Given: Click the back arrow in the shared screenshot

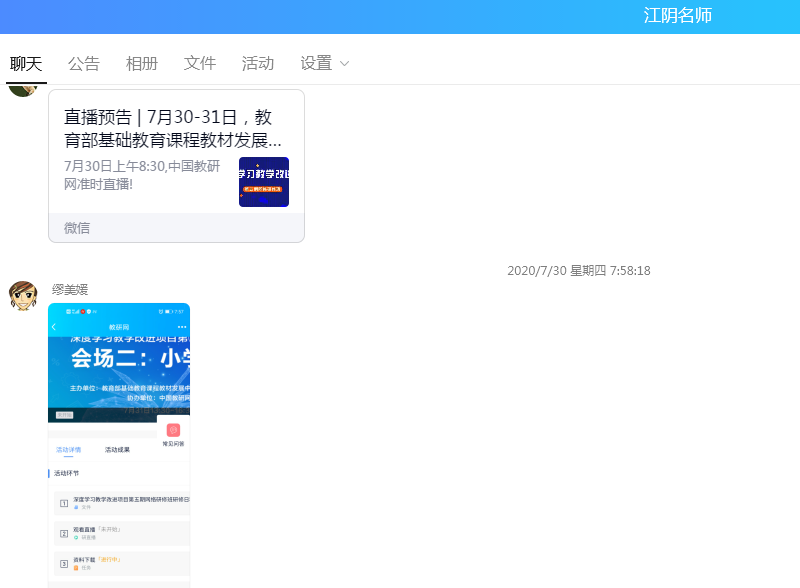Looking at the screenshot, I should pyautogui.click(x=54, y=327).
